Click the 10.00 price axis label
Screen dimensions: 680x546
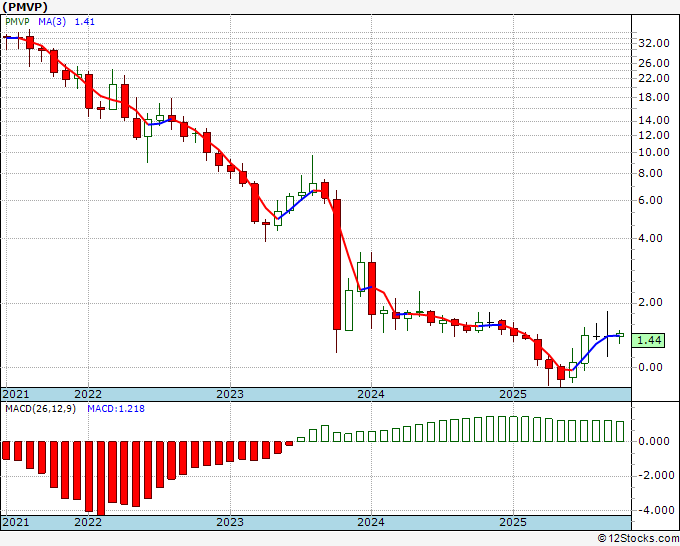(x=654, y=152)
